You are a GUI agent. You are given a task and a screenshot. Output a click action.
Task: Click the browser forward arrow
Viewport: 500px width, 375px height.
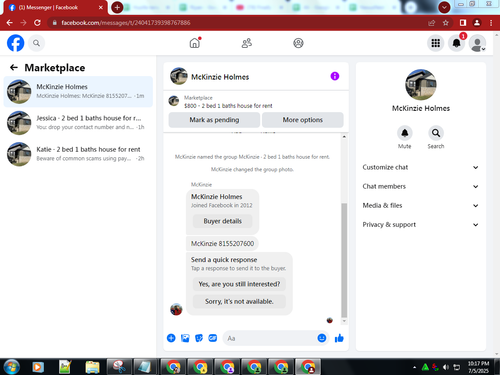click(x=23, y=23)
